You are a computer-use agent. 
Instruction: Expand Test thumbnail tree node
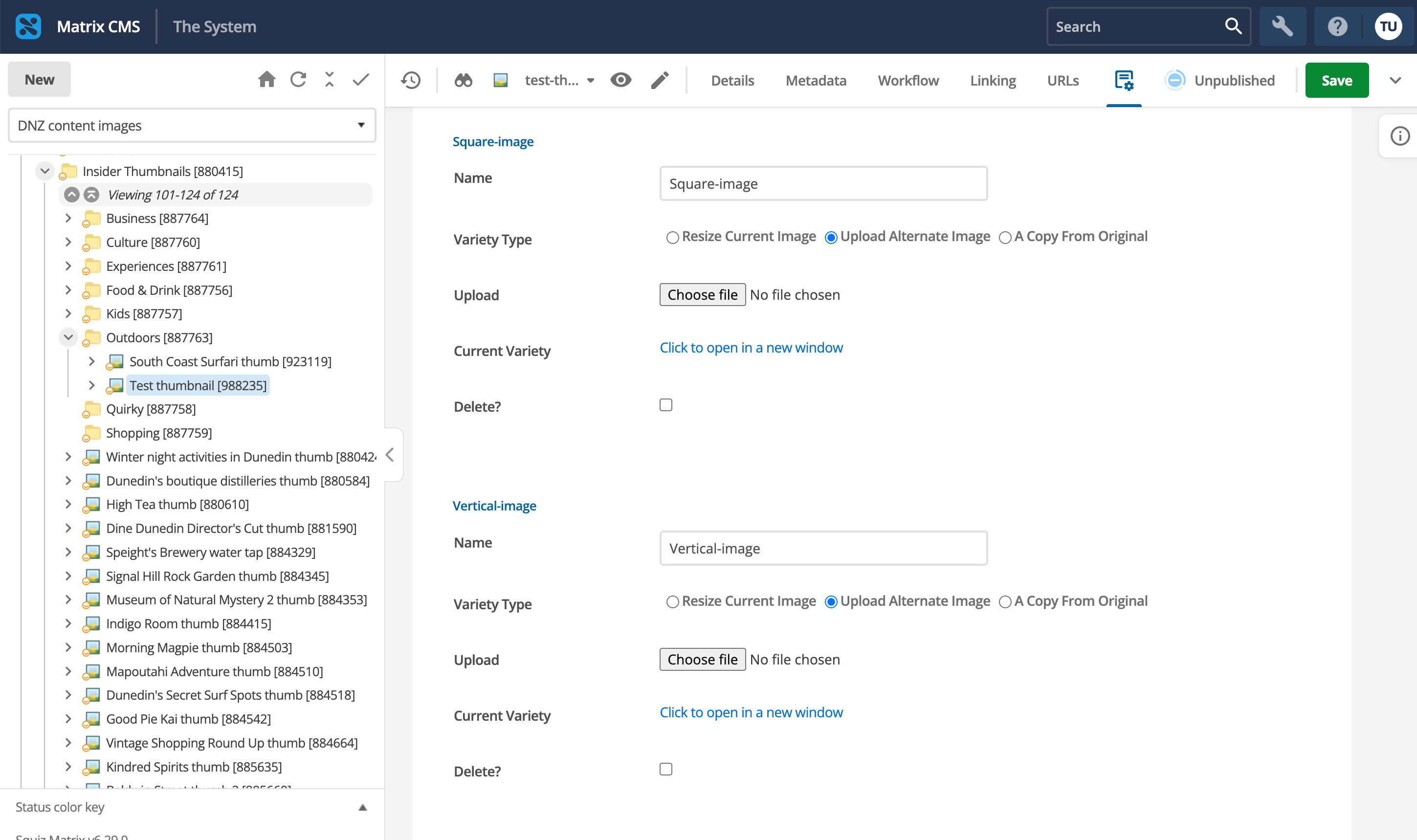tap(91, 385)
